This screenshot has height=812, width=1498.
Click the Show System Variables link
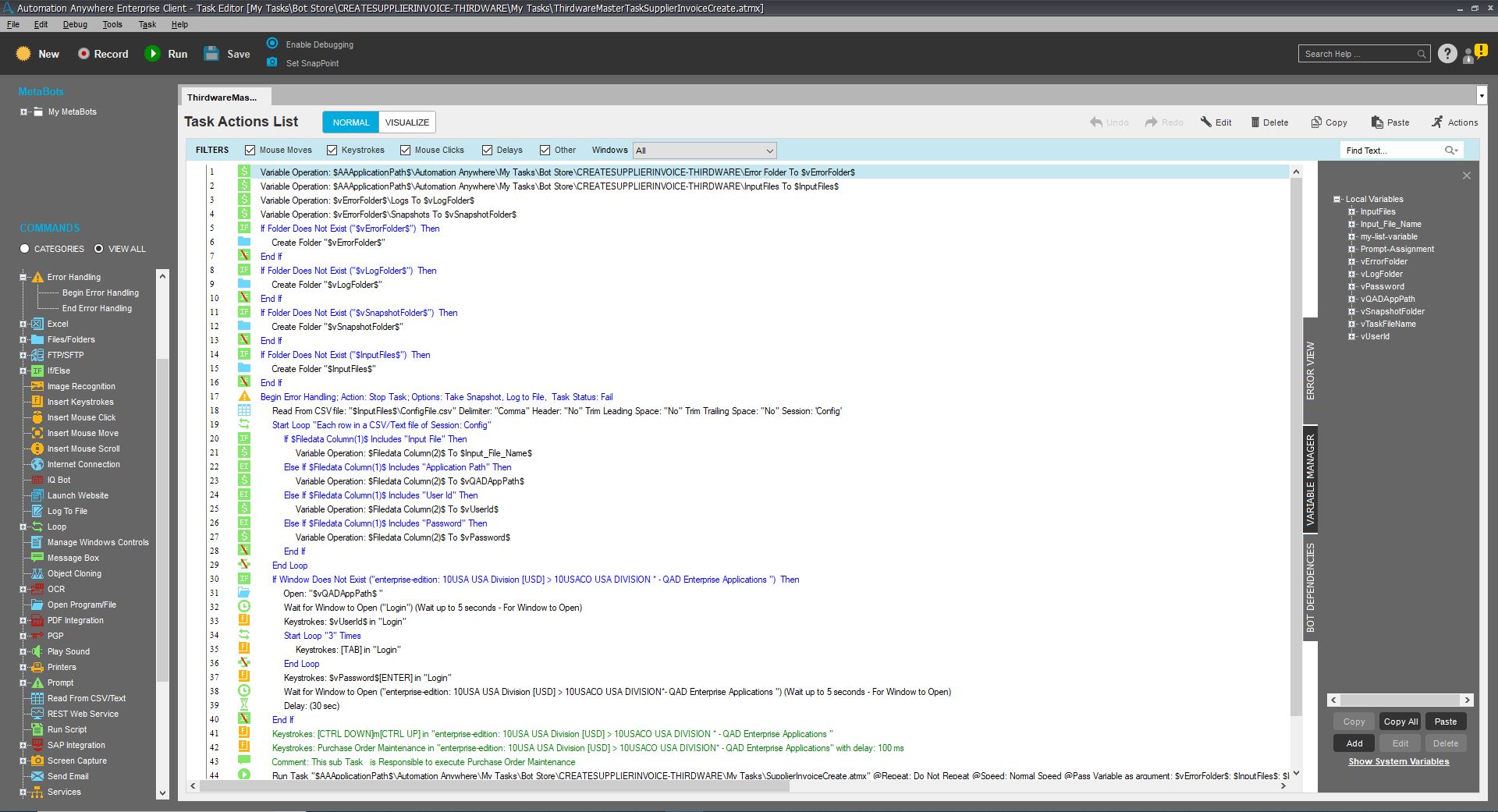click(1398, 761)
